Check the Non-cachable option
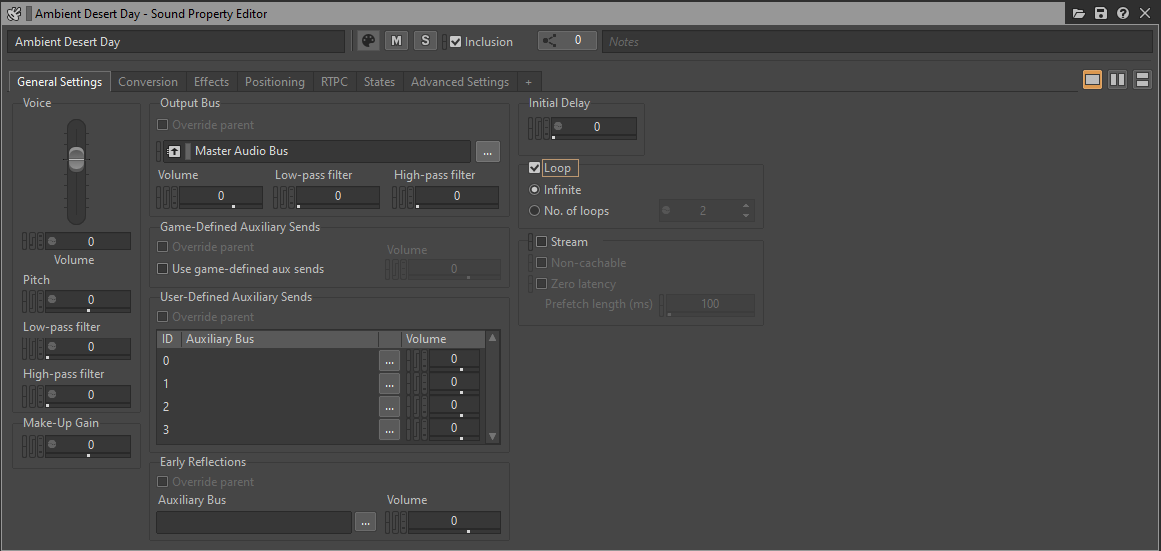The width and height of the screenshot is (1161, 551). (x=541, y=263)
